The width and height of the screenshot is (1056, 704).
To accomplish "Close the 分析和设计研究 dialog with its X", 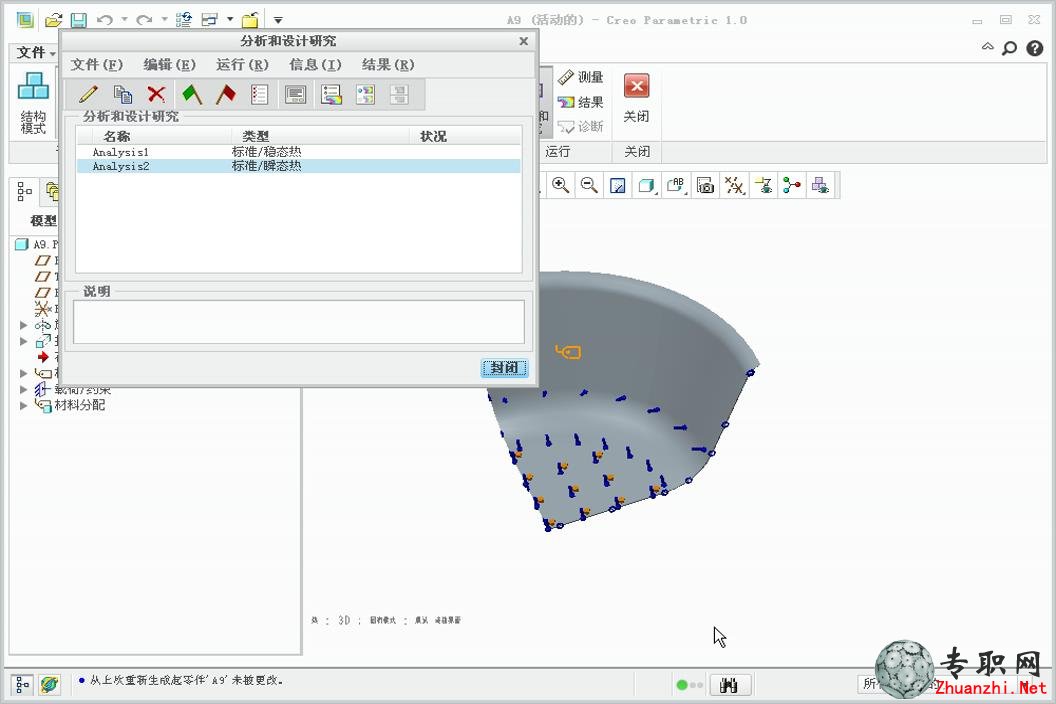I will point(524,41).
